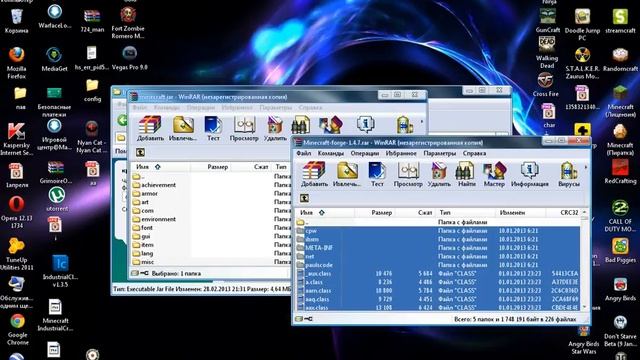This screenshot has width=640, height=360.
Task: Open Справка menu in Minecraft-forge window
Action: pyautogui.click(x=474, y=153)
